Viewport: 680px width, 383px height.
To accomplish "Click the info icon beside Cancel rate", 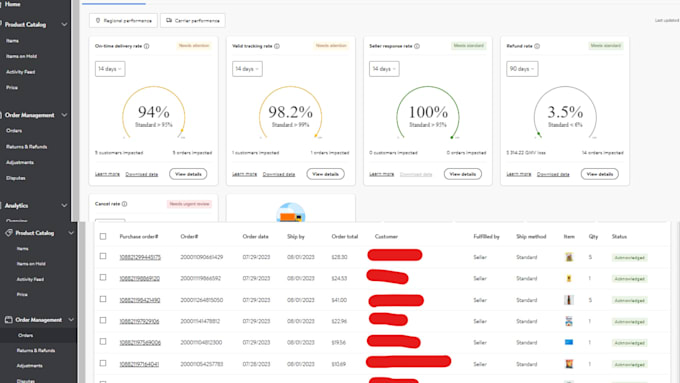I will (124, 204).
